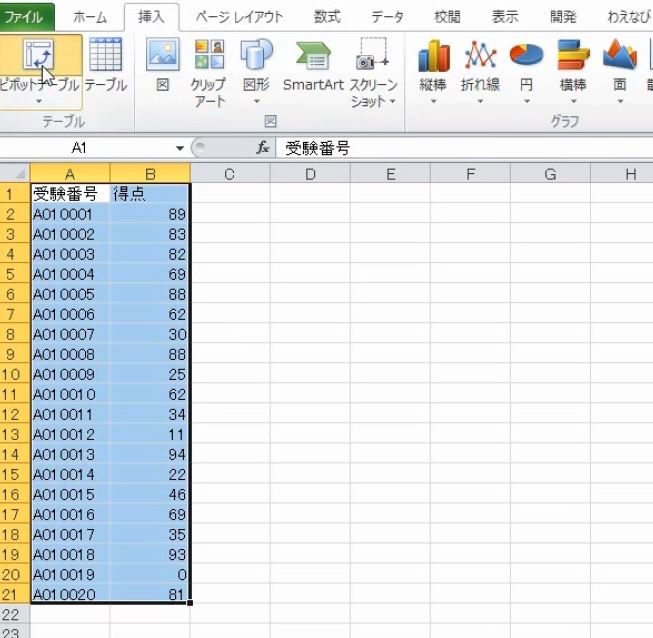The width and height of the screenshot is (653, 638).
Task: Open the 円 chart dropdown arrow
Action: [x=526, y=101]
